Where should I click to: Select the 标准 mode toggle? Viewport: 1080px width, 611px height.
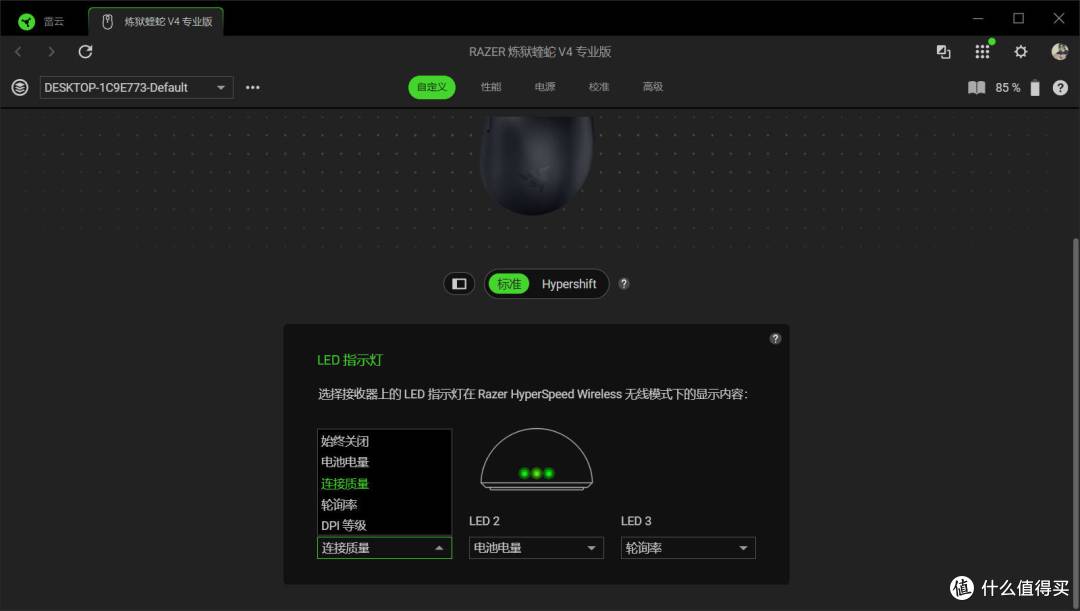510,284
